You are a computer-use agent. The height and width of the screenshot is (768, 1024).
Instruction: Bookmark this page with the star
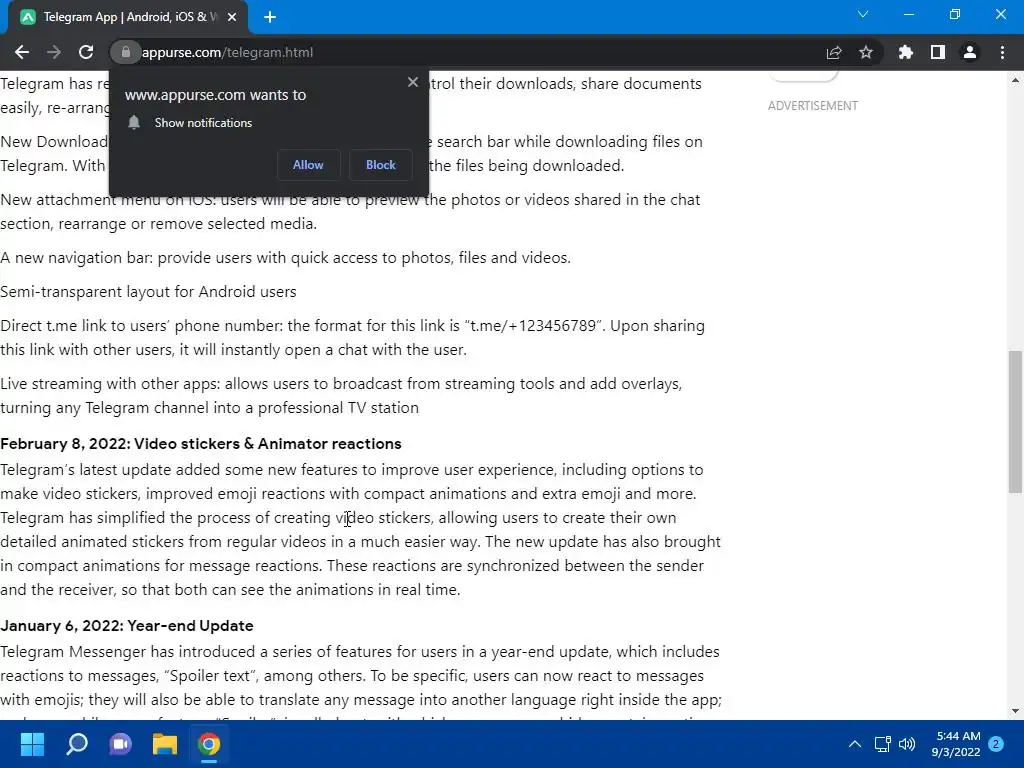pos(866,52)
